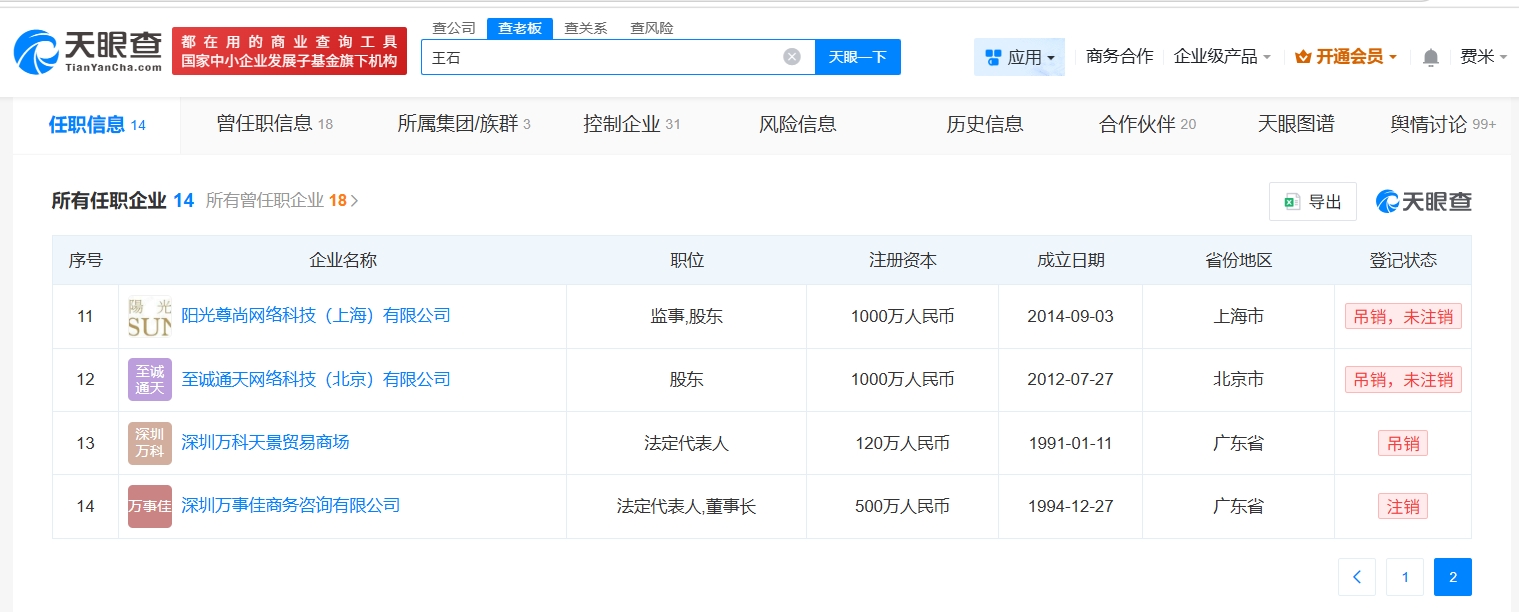Select page 2 button
This screenshot has height=612, width=1519.
click(x=1453, y=577)
